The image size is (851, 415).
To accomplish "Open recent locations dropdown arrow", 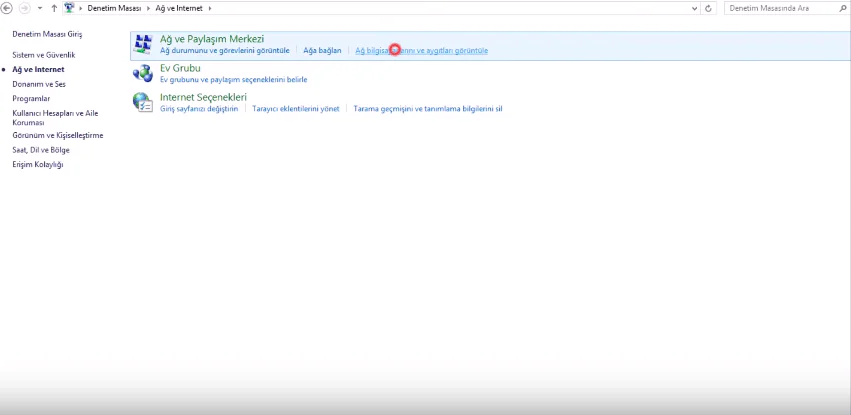I will tap(39, 8).
